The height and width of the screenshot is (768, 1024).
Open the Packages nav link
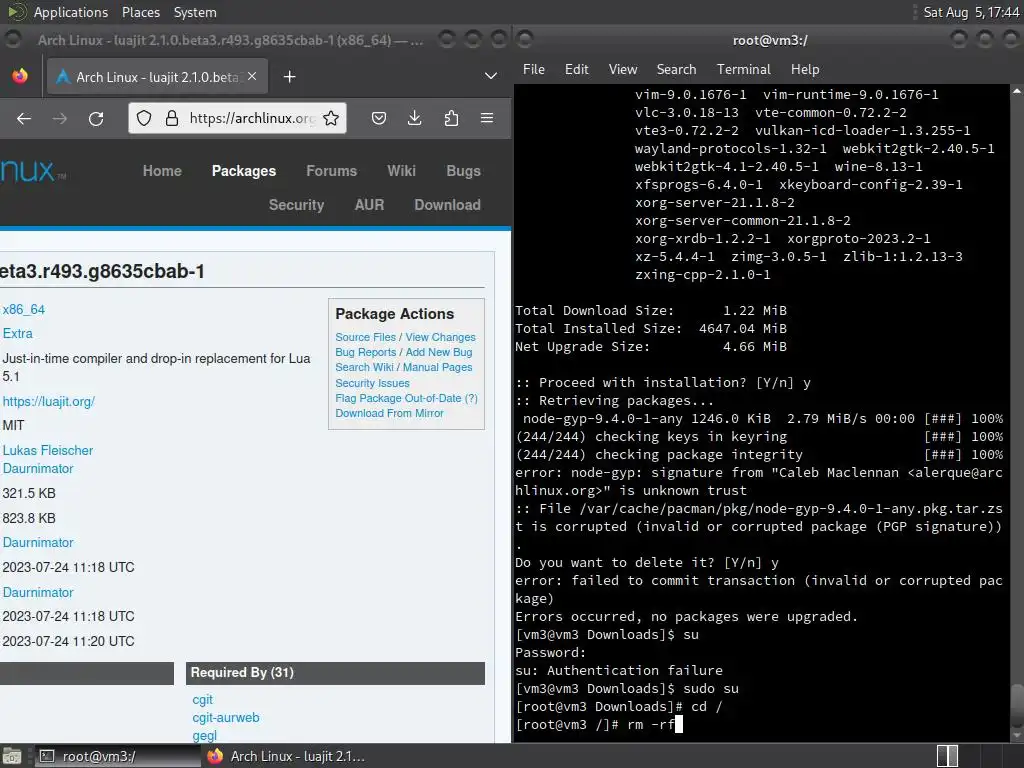[244, 171]
